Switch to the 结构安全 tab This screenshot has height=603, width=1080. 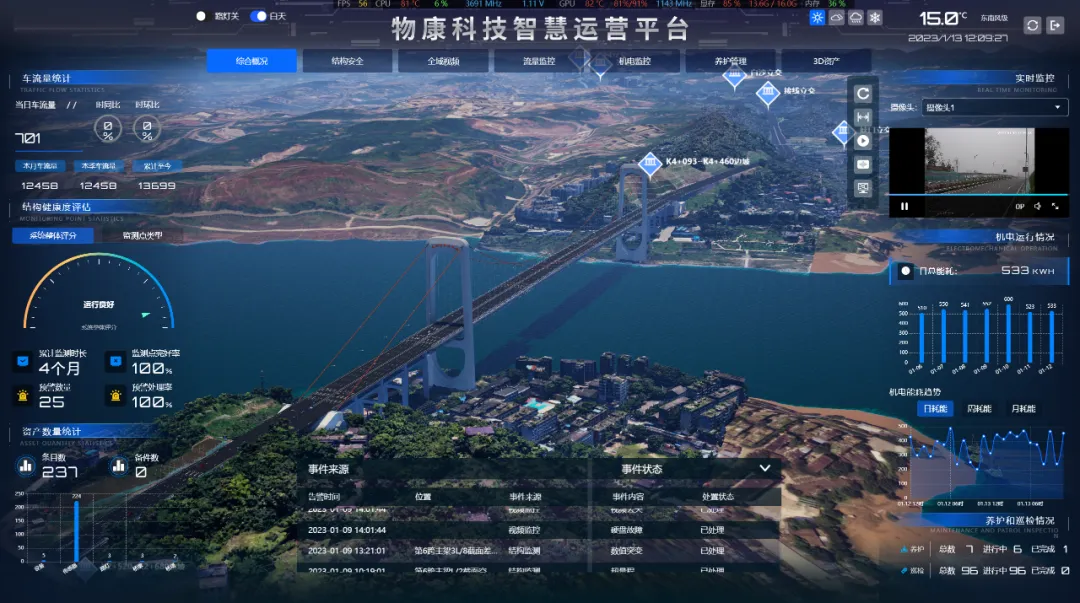(x=347, y=61)
